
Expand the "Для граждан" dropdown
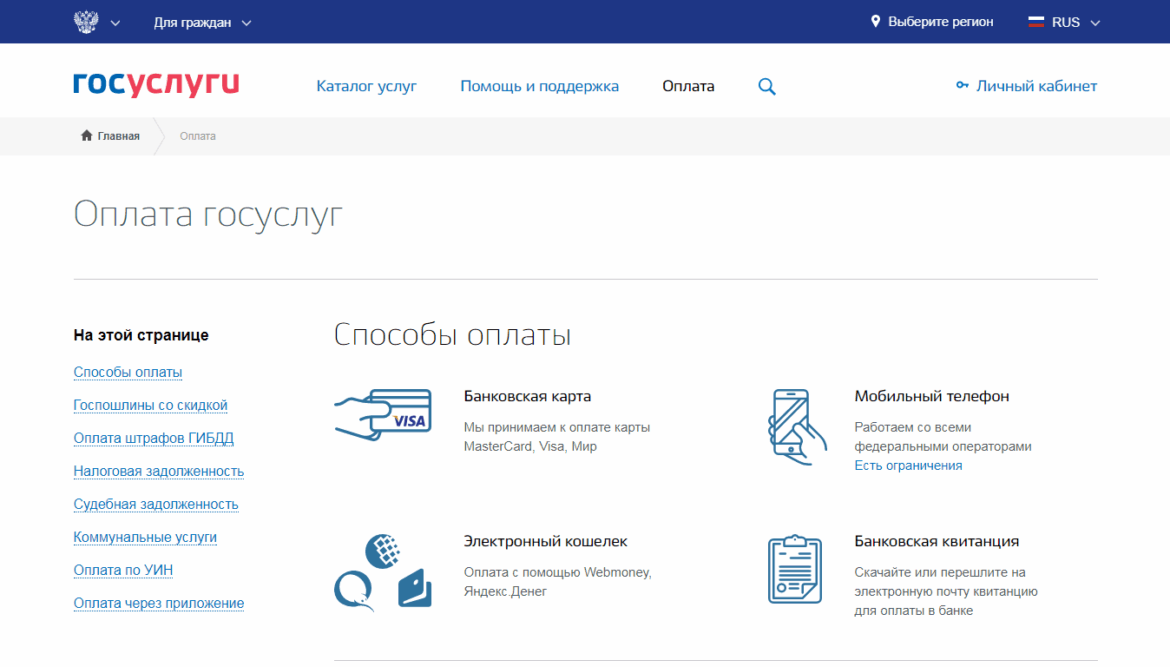[202, 22]
